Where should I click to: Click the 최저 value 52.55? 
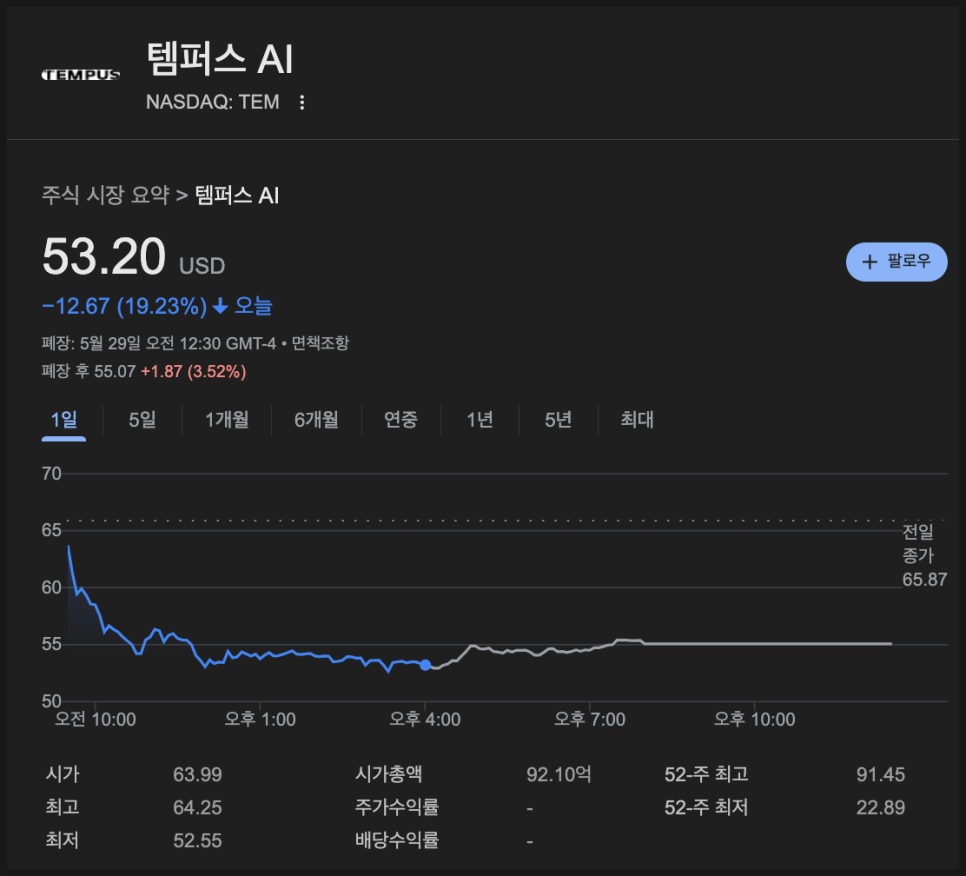pyautogui.click(x=197, y=841)
